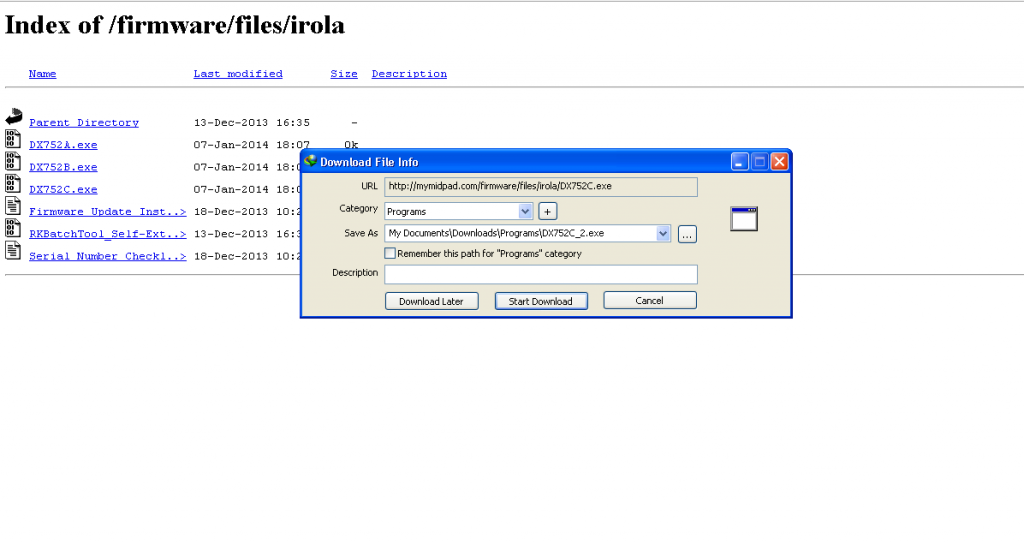Open the DX752A.exe file link
This screenshot has width=1024, height=542.
tap(63, 145)
